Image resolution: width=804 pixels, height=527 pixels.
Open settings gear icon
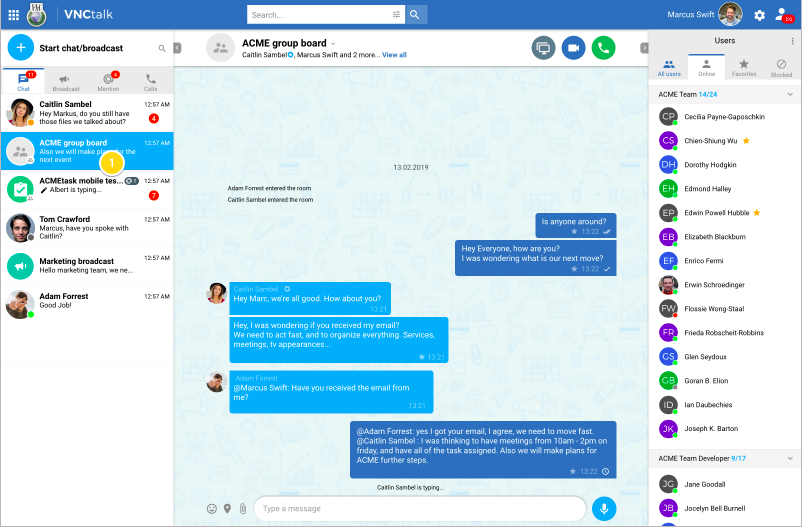pyautogui.click(x=759, y=15)
